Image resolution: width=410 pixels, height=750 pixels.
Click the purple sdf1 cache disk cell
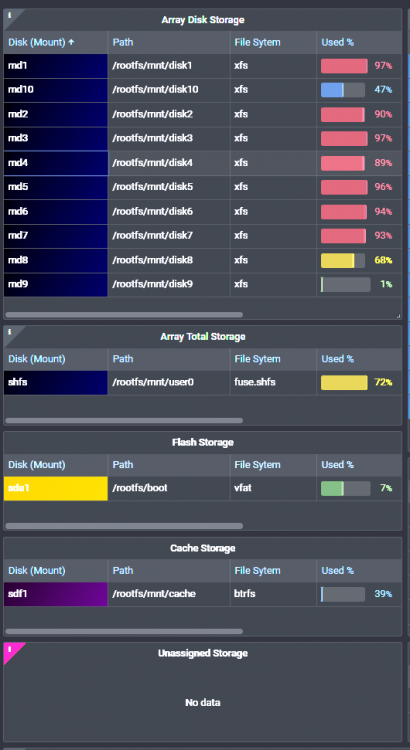[x=55, y=594]
